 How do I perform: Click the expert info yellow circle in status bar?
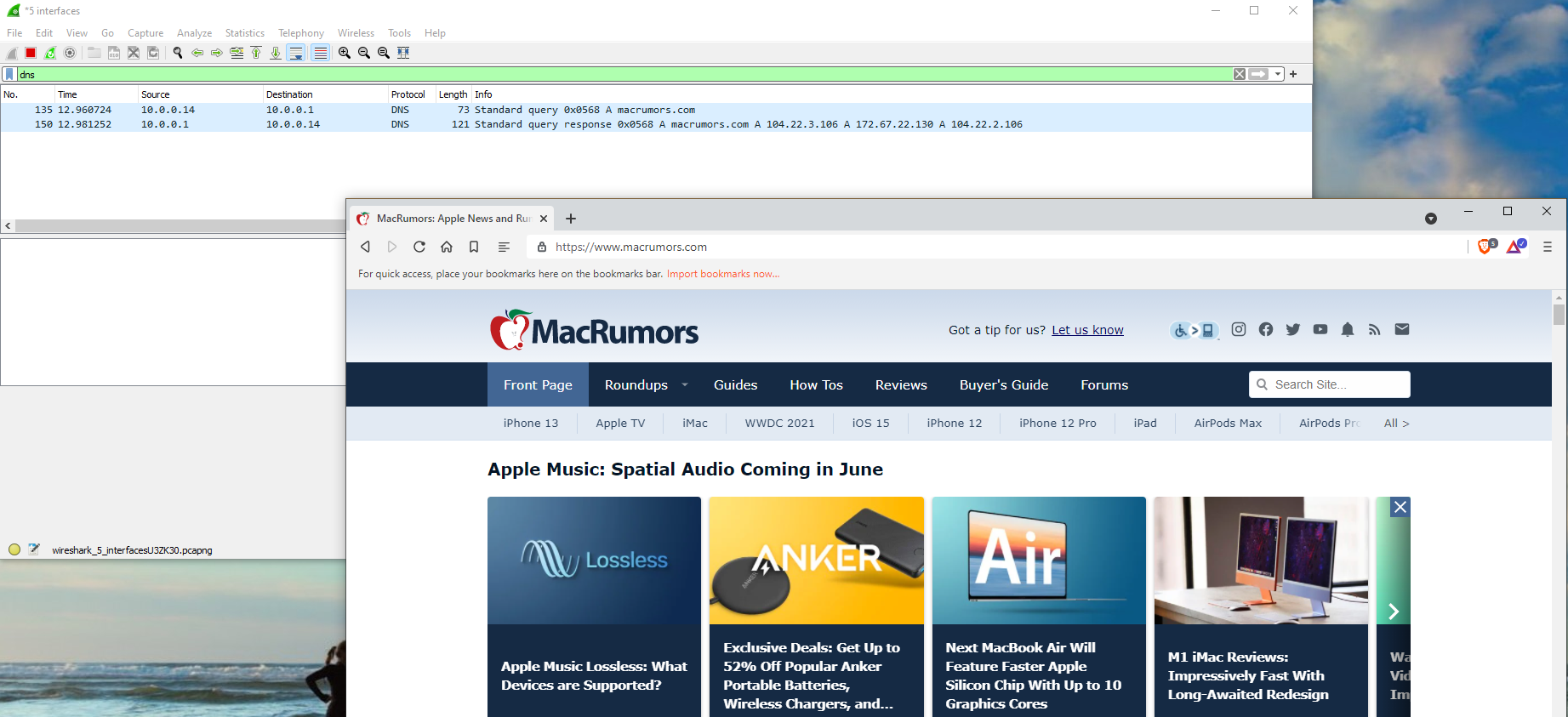click(14, 549)
